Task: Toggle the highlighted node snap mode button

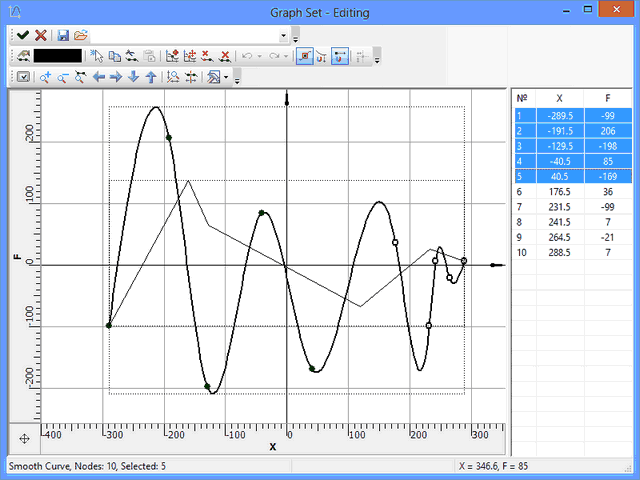Action: click(x=304, y=56)
